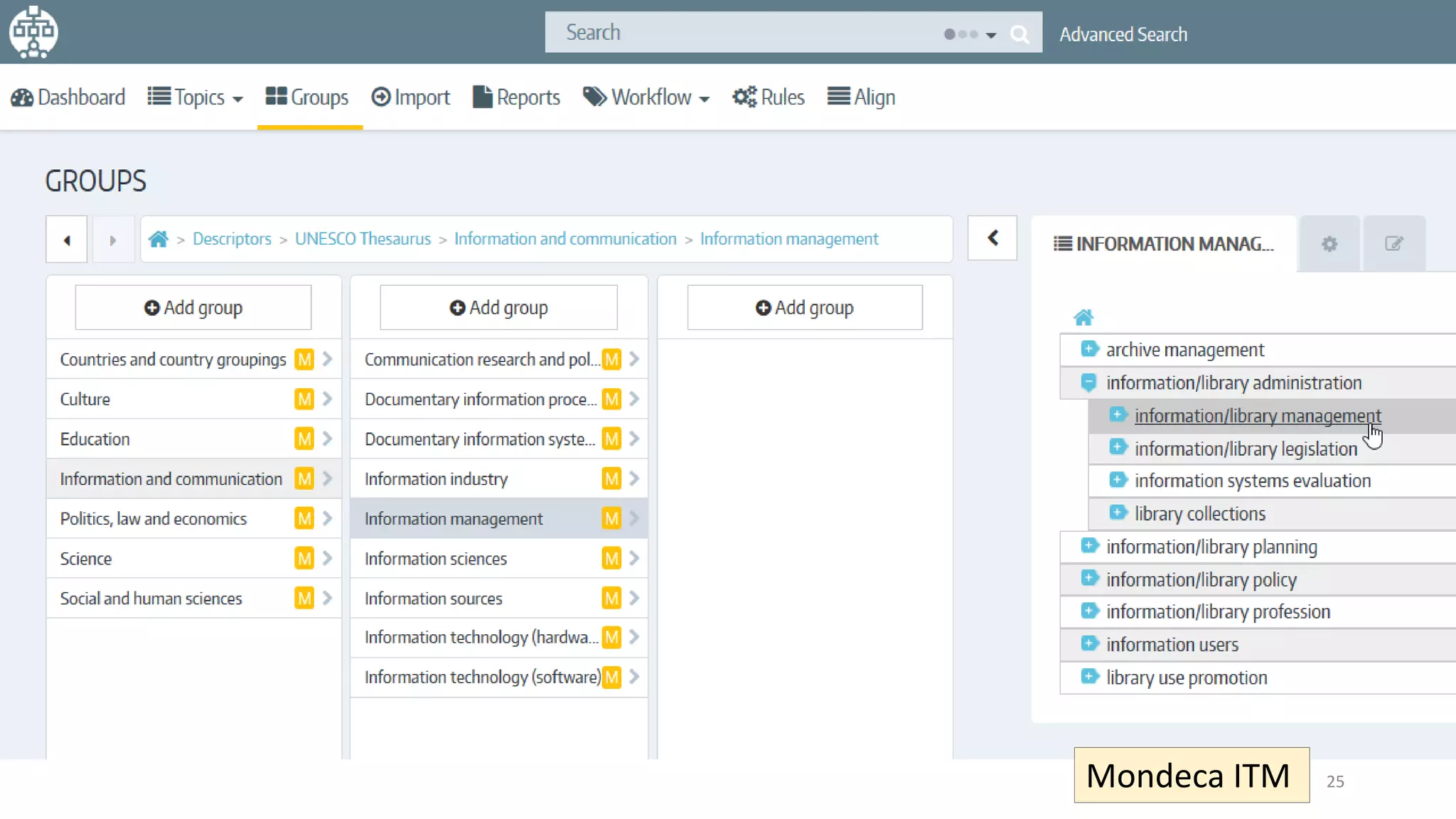This screenshot has height=819, width=1456.
Task: Click the breadcrumb home icon
Action: (158, 240)
